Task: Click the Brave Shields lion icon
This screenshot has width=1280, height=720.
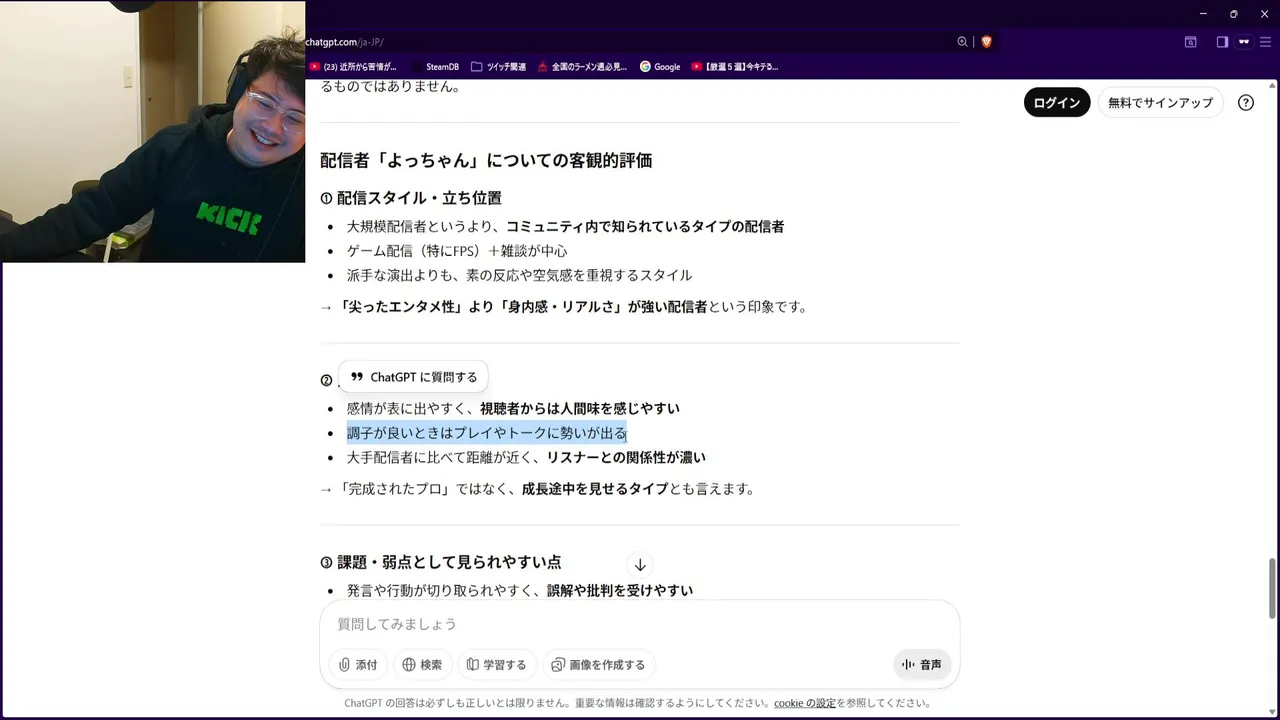Action: [x=986, y=42]
